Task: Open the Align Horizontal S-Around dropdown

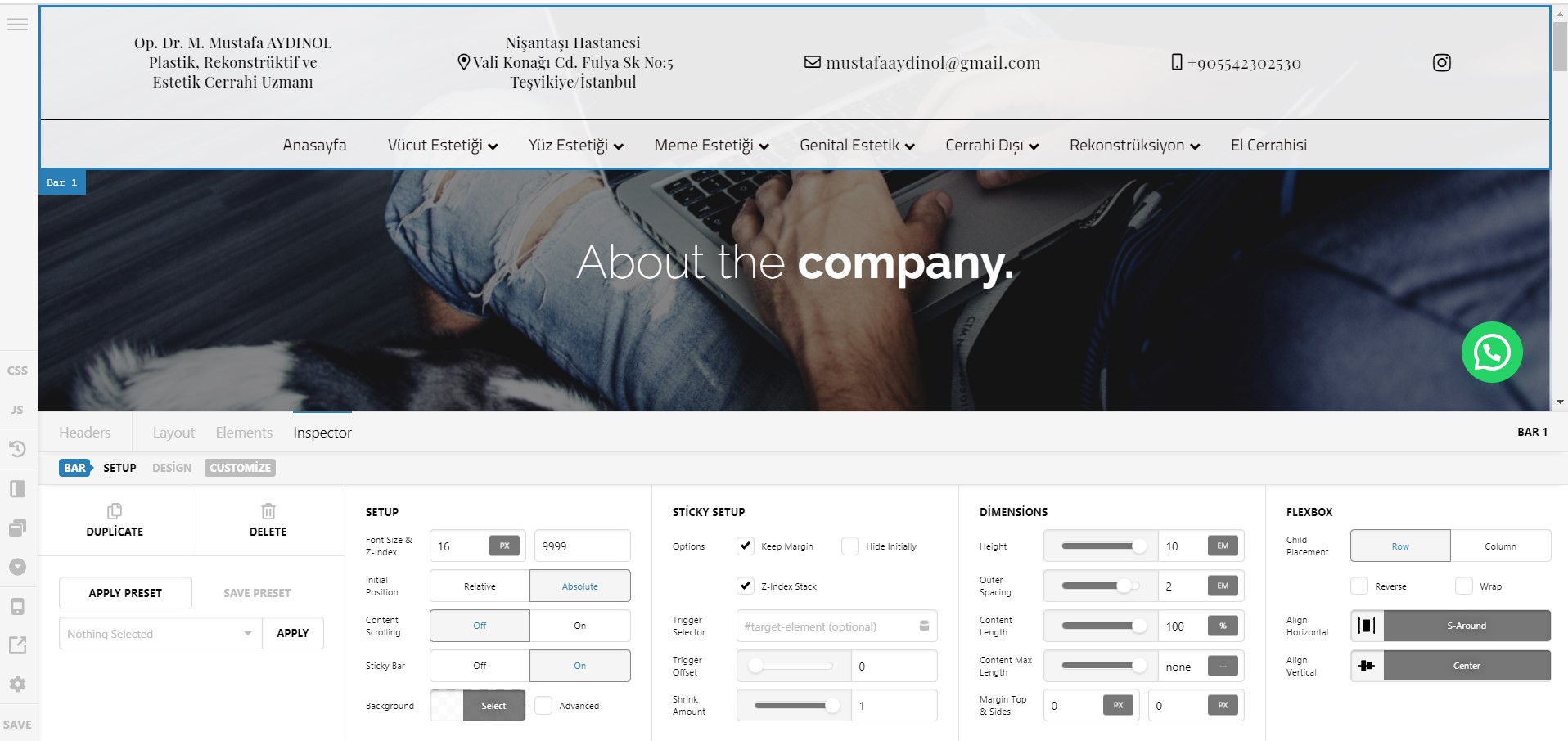Action: 1466,626
